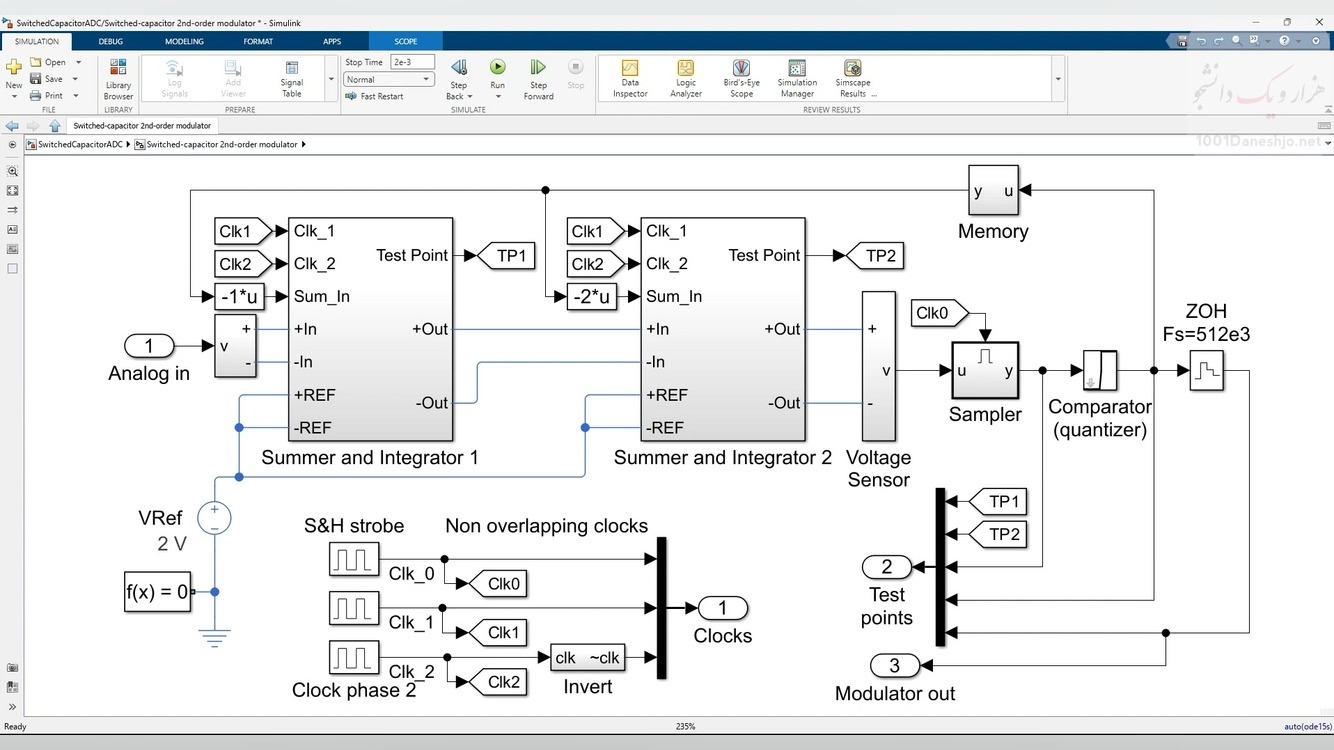Open the Library Browser
This screenshot has height=750, width=1334.
tap(118, 80)
